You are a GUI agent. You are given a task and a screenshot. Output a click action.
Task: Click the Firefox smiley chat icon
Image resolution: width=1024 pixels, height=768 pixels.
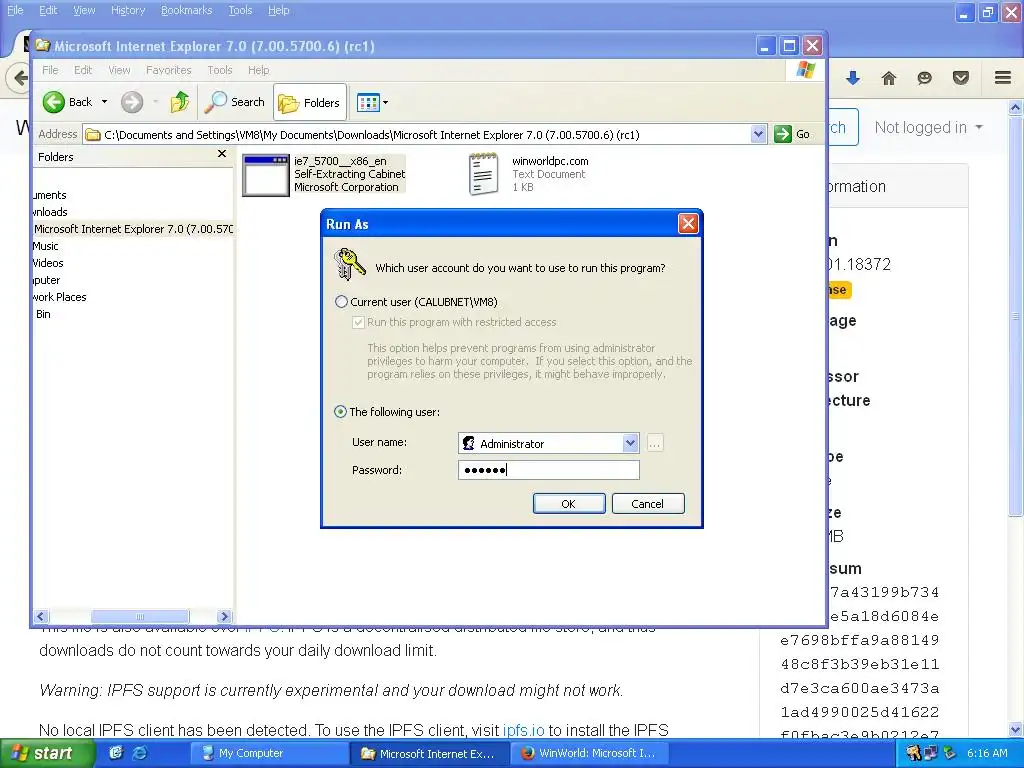tap(925, 78)
